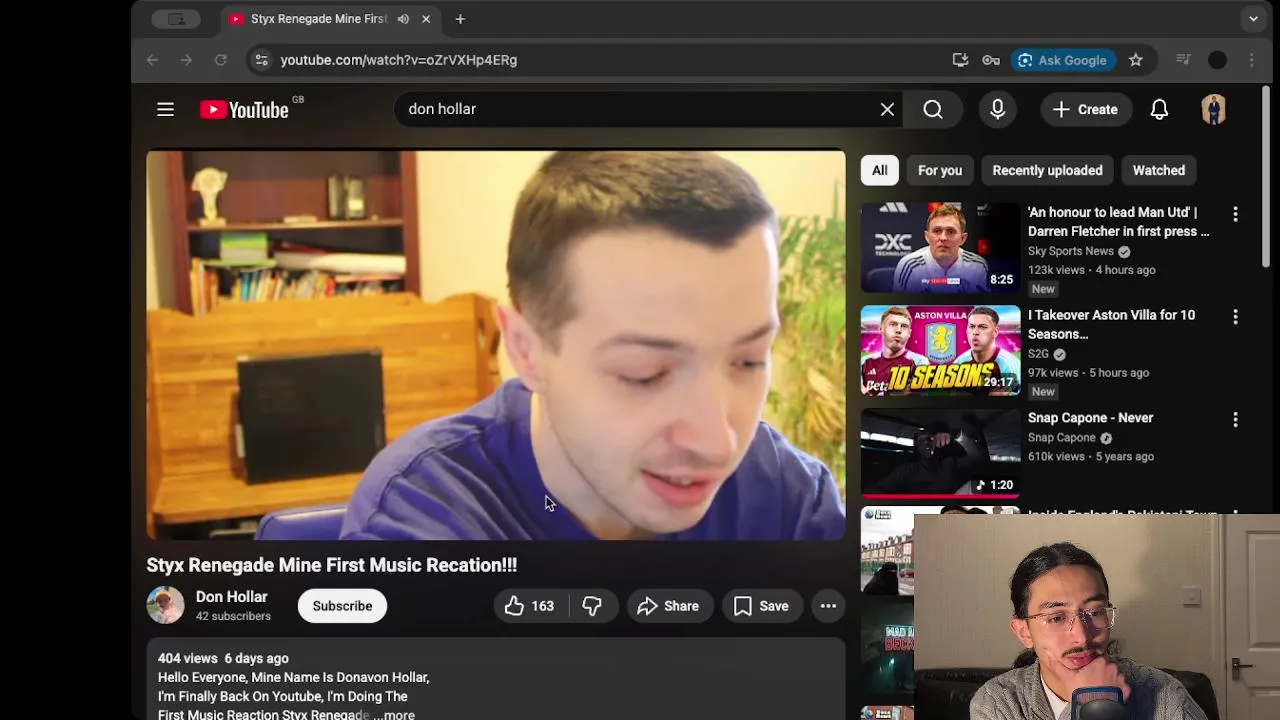Viewport: 1280px width, 720px height.
Task: Click the '42 subscribers' text
Action: 233,616
